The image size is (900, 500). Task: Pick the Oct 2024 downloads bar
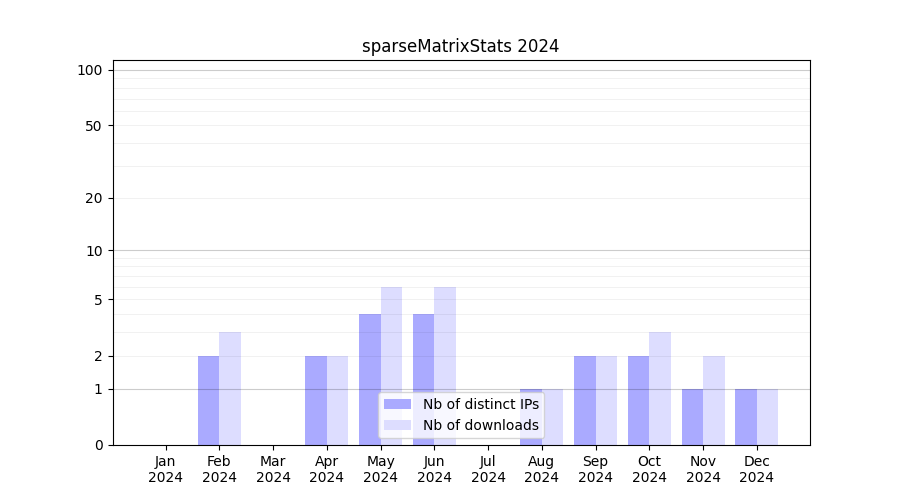660,388
